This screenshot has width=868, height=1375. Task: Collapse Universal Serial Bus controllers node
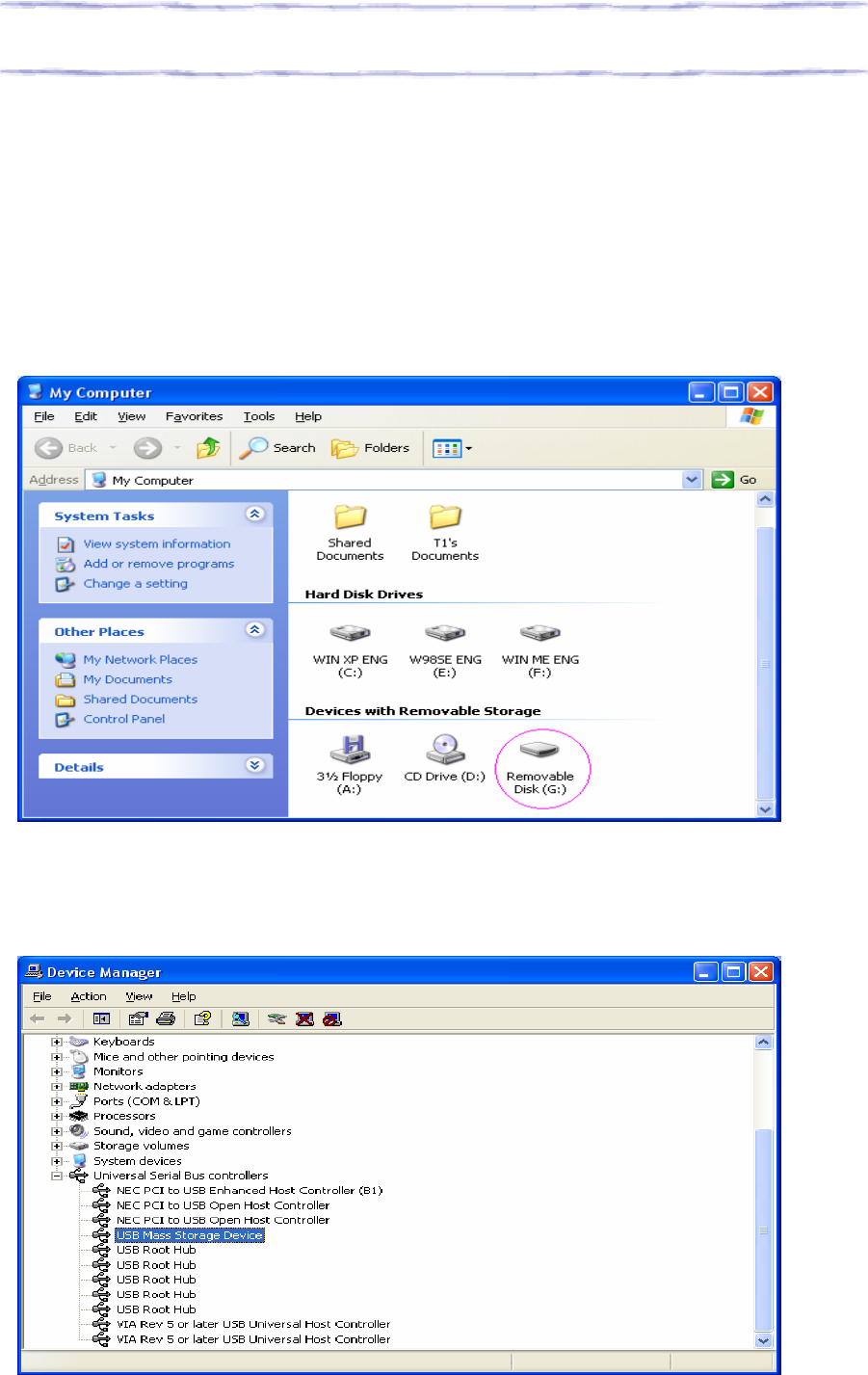pos(57,1176)
